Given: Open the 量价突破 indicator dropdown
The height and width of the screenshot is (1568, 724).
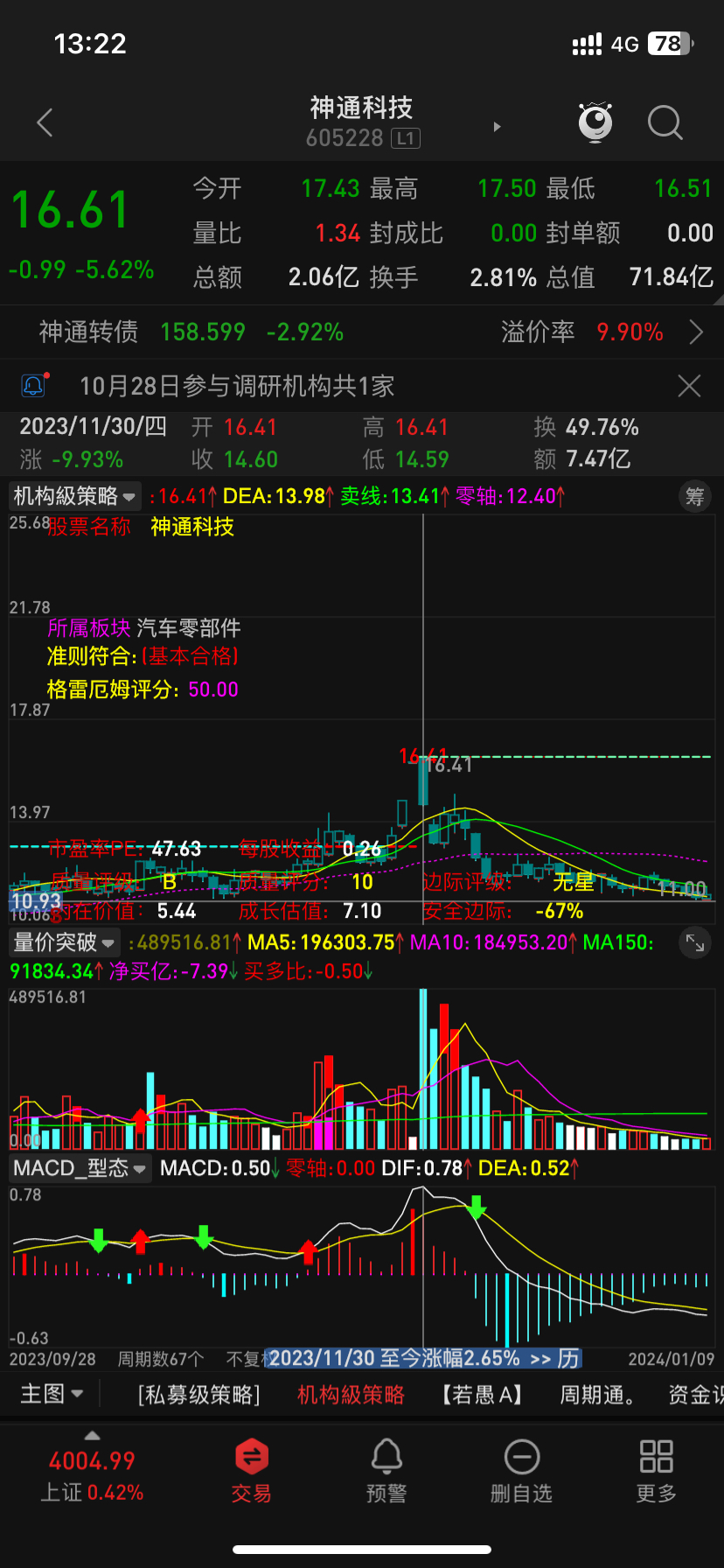Looking at the screenshot, I should (x=64, y=942).
